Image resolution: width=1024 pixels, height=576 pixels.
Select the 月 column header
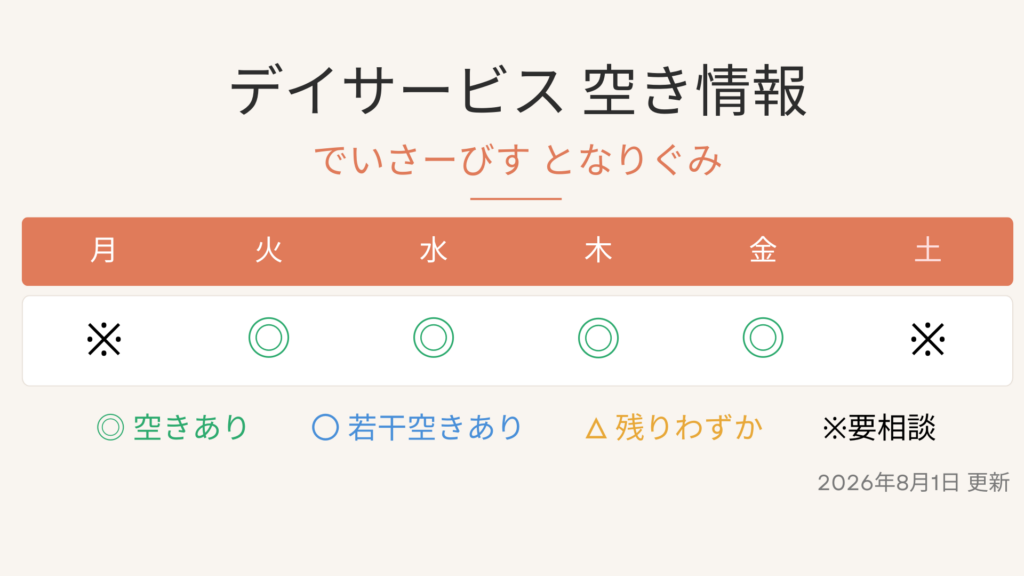pos(104,251)
